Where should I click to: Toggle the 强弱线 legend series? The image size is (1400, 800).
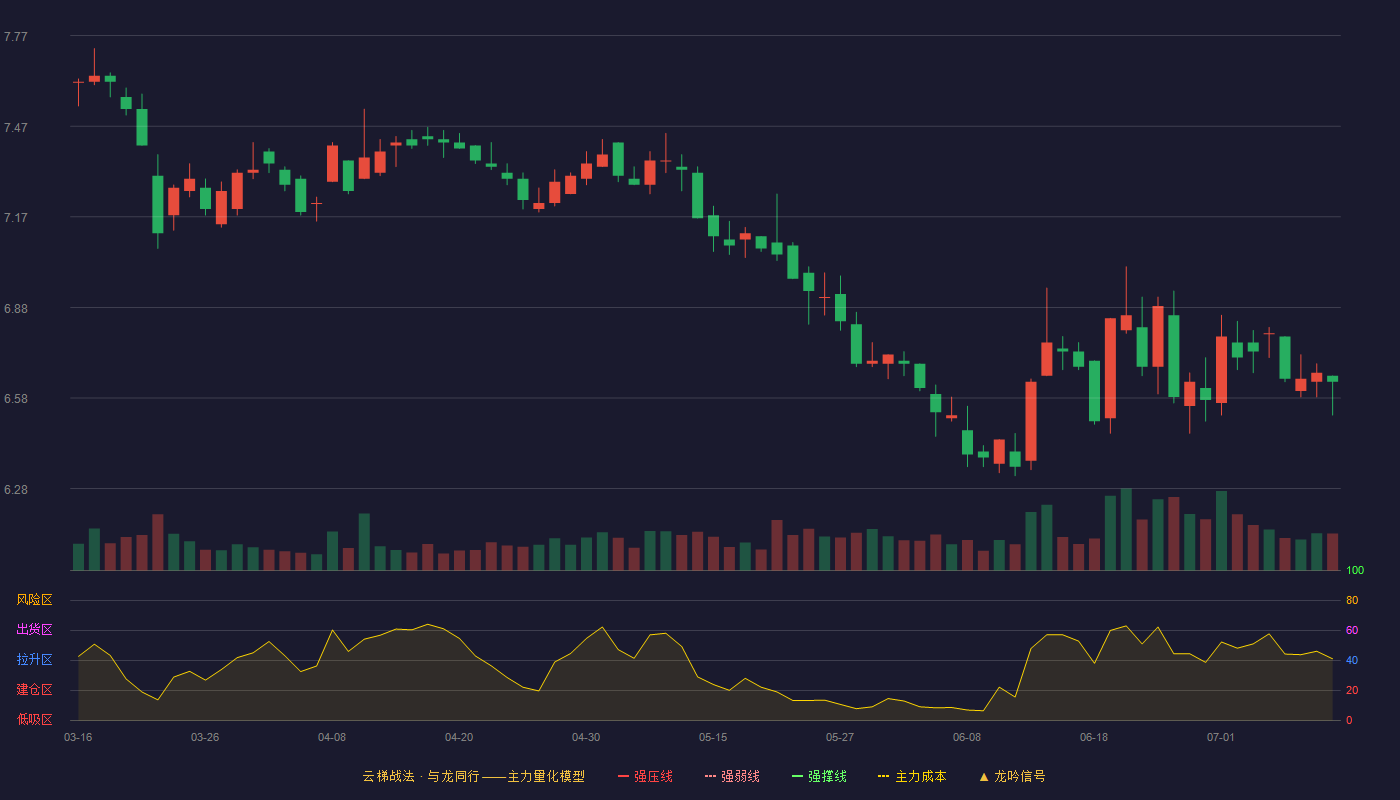coord(732,776)
